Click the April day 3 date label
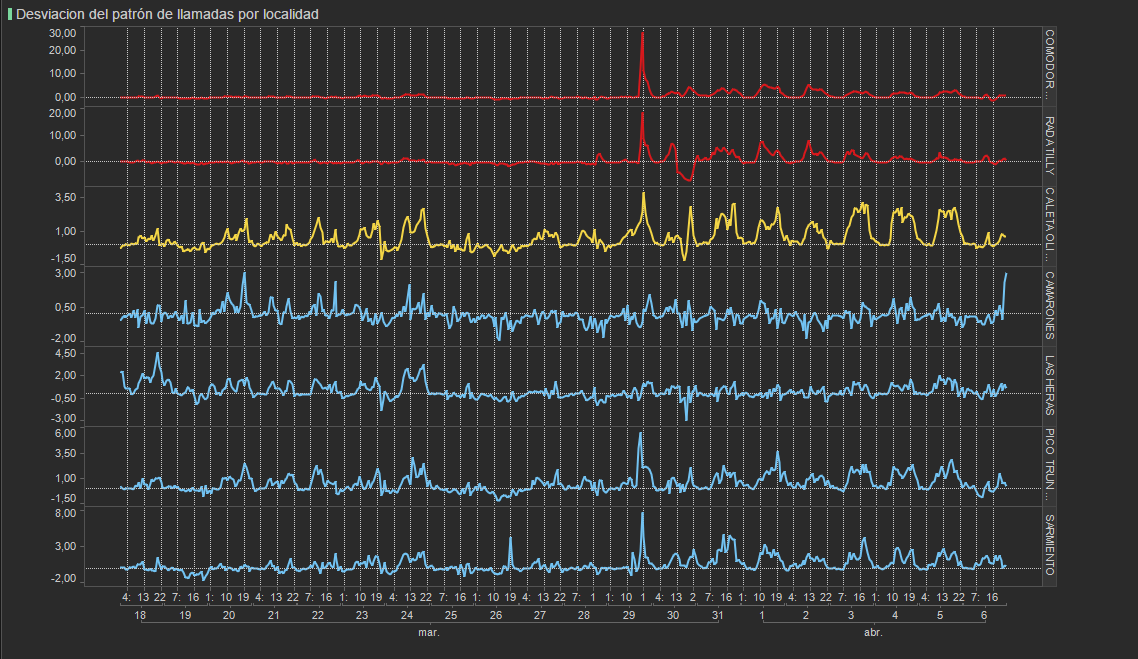 click(x=851, y=615)
